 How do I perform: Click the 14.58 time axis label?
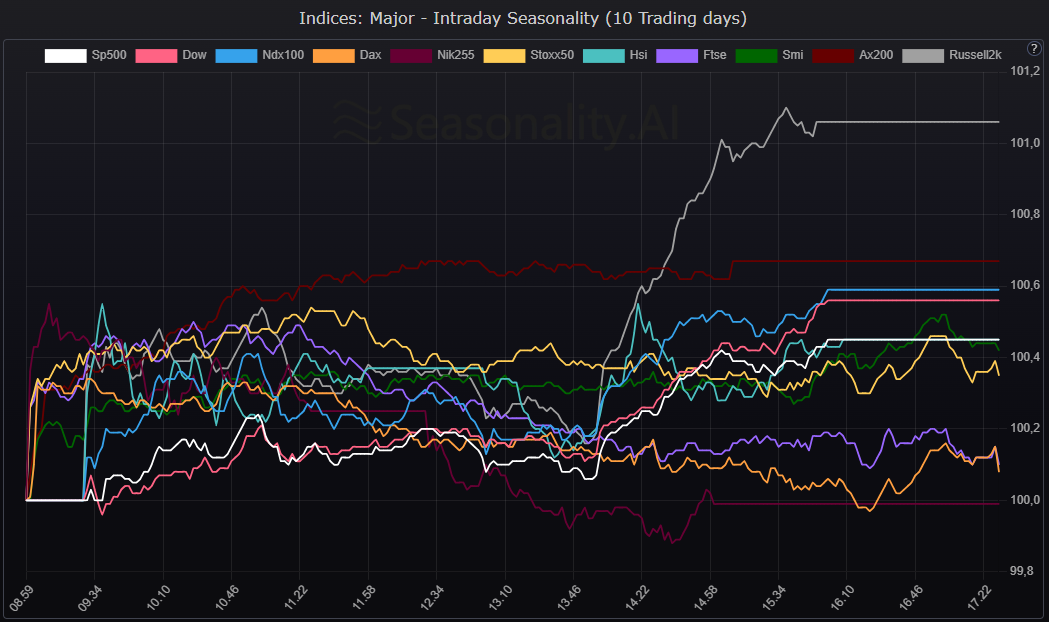(x=704, y=598)
